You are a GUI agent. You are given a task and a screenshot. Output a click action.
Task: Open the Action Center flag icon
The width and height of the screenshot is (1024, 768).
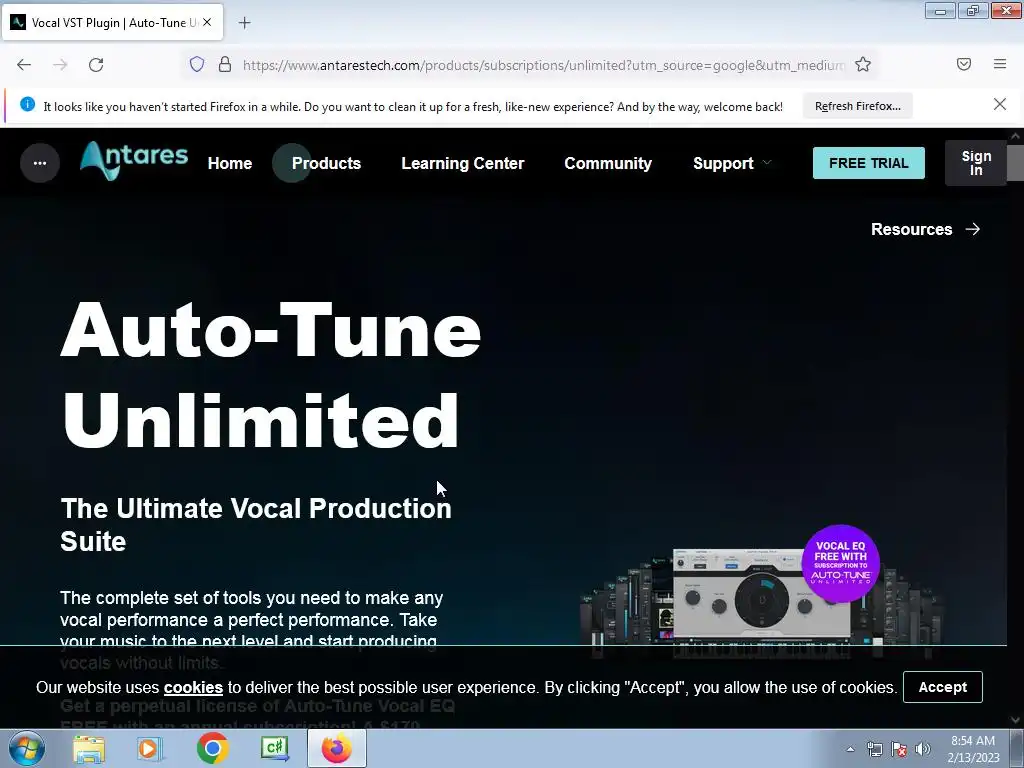click(x=899, y=749)
